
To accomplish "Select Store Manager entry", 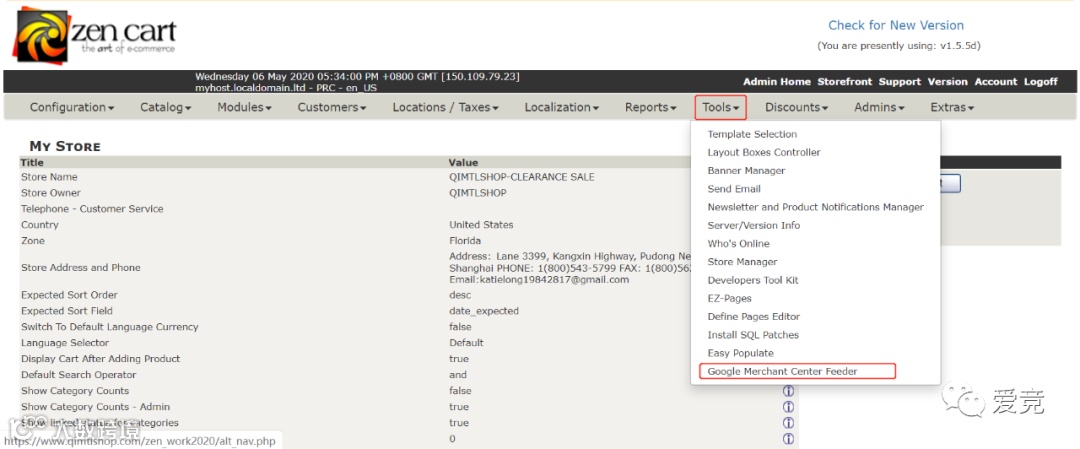I will pyautogui.click(x=742, y=262).
